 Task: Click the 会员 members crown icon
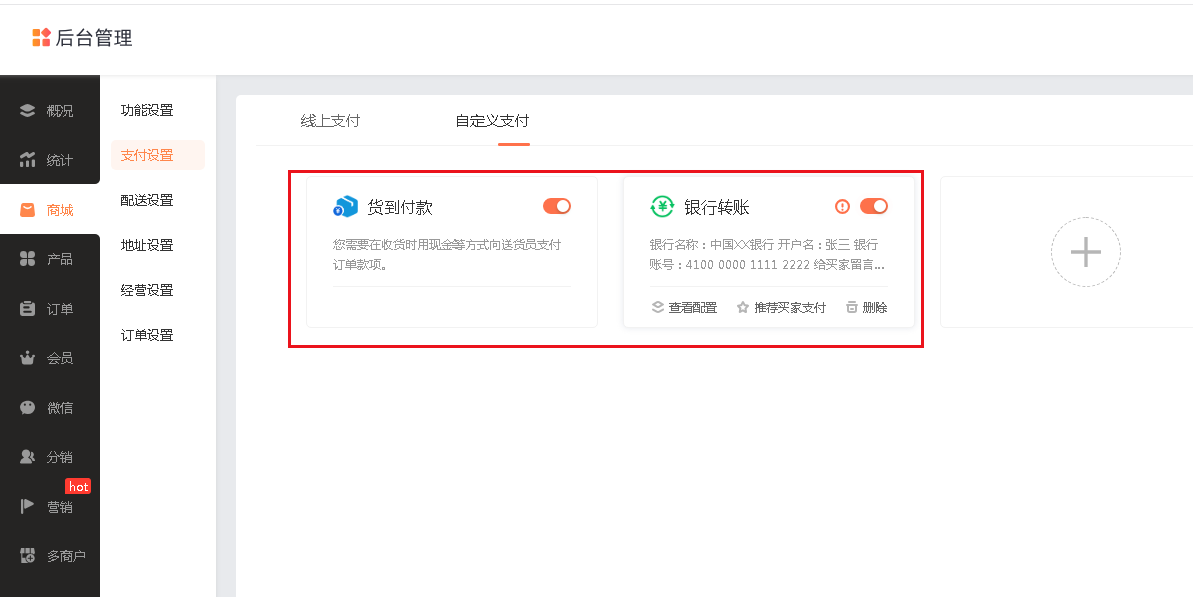(x=28, y=358)
